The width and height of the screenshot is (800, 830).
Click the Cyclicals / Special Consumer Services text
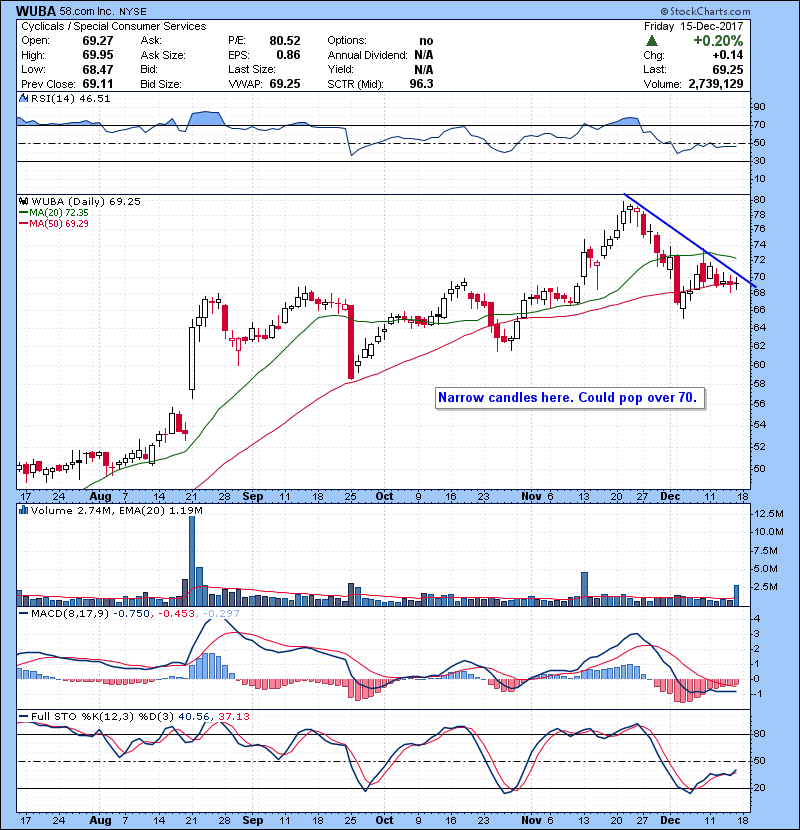pyautogui.click(x=114, y=26)
